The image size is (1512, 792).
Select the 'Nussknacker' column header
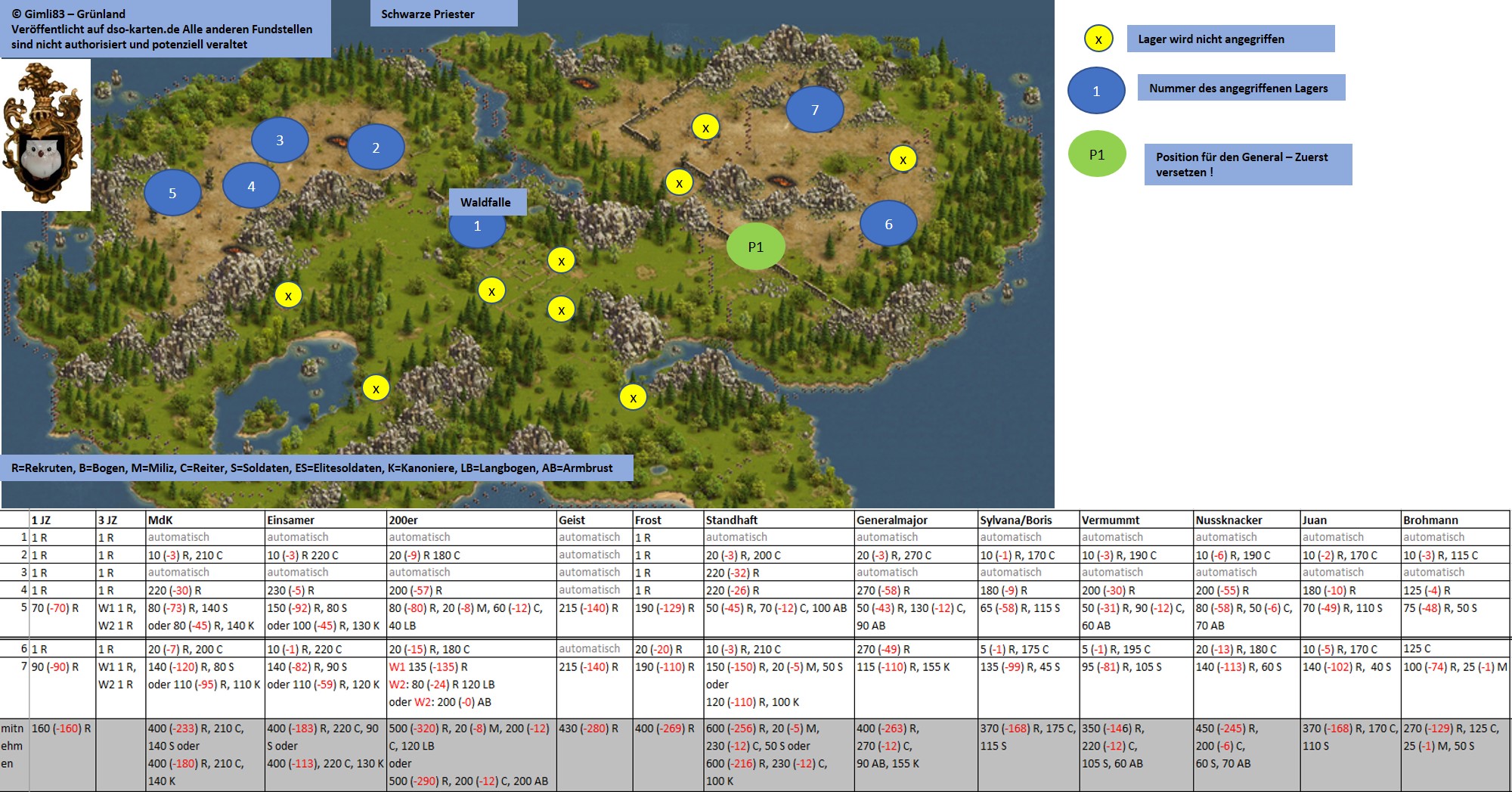(x=1247, y=520)
